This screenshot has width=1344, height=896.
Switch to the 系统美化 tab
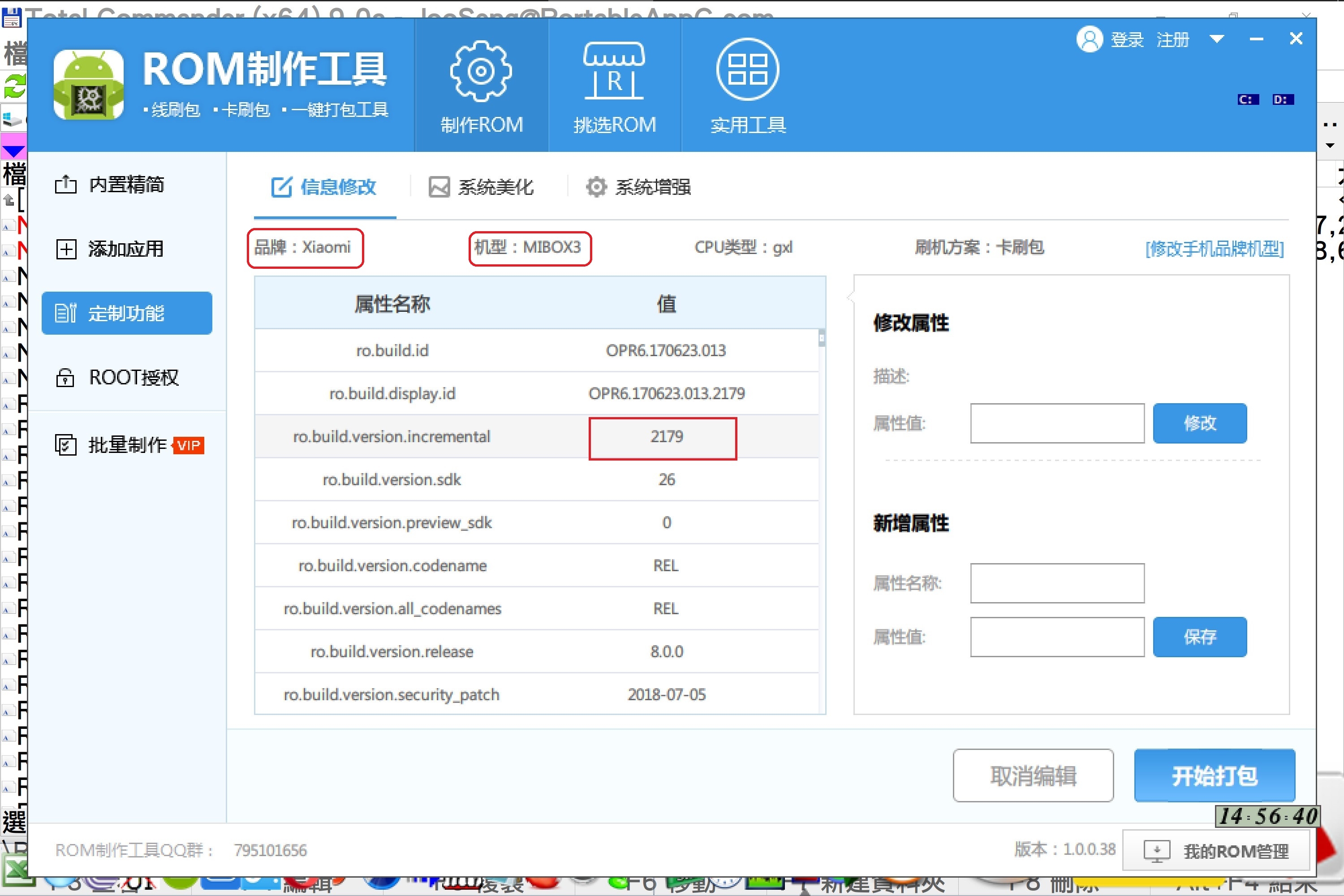click(x=481, y=187)
